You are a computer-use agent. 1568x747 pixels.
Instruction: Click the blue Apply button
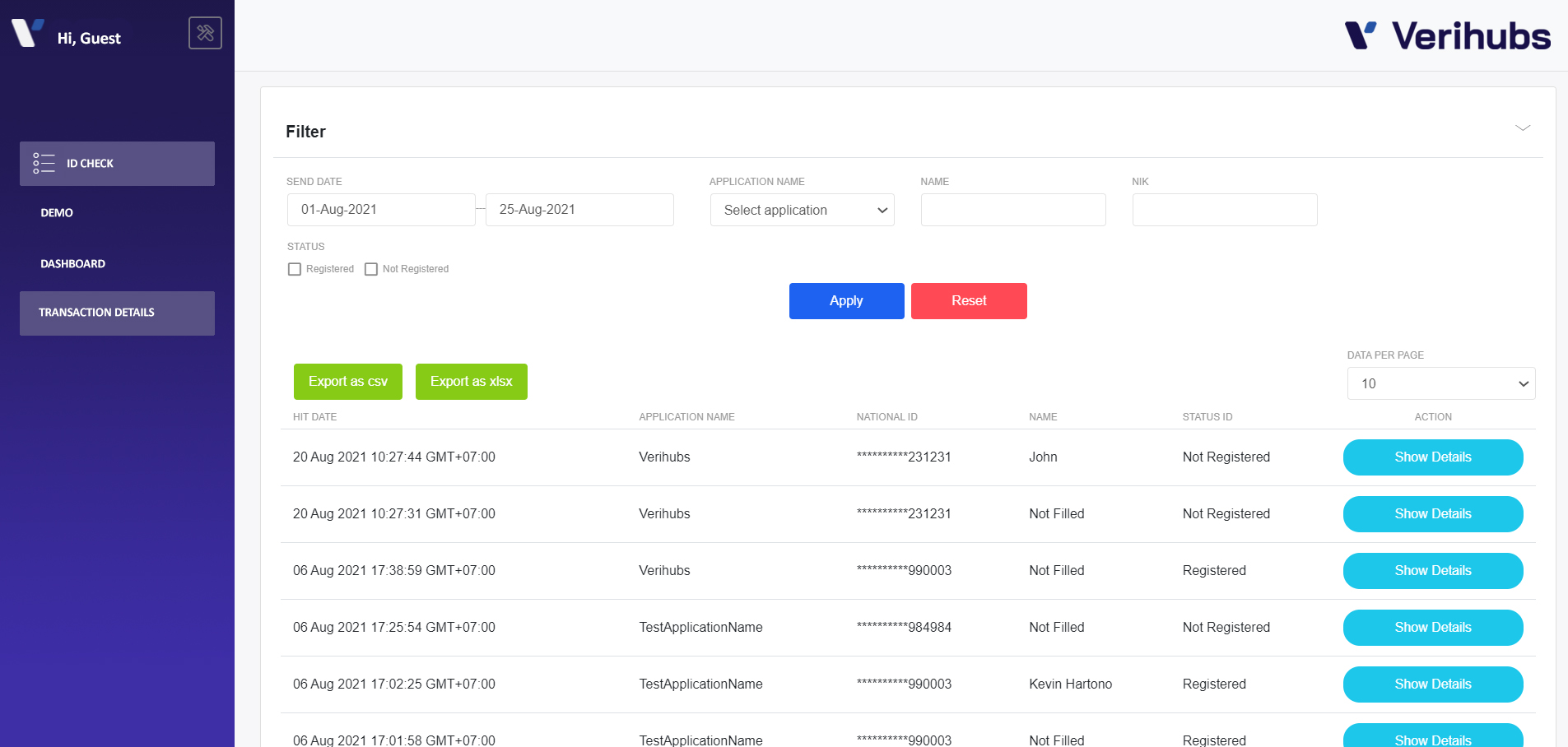(847, 301)
